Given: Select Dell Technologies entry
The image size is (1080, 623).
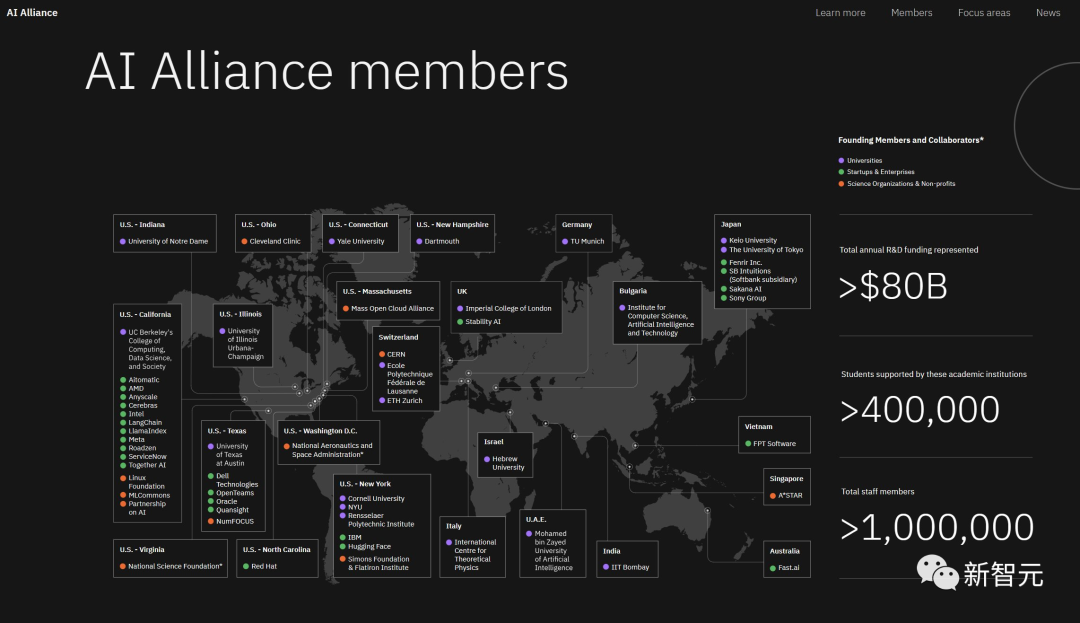Looking at the screenshot, I should [233, 481].
